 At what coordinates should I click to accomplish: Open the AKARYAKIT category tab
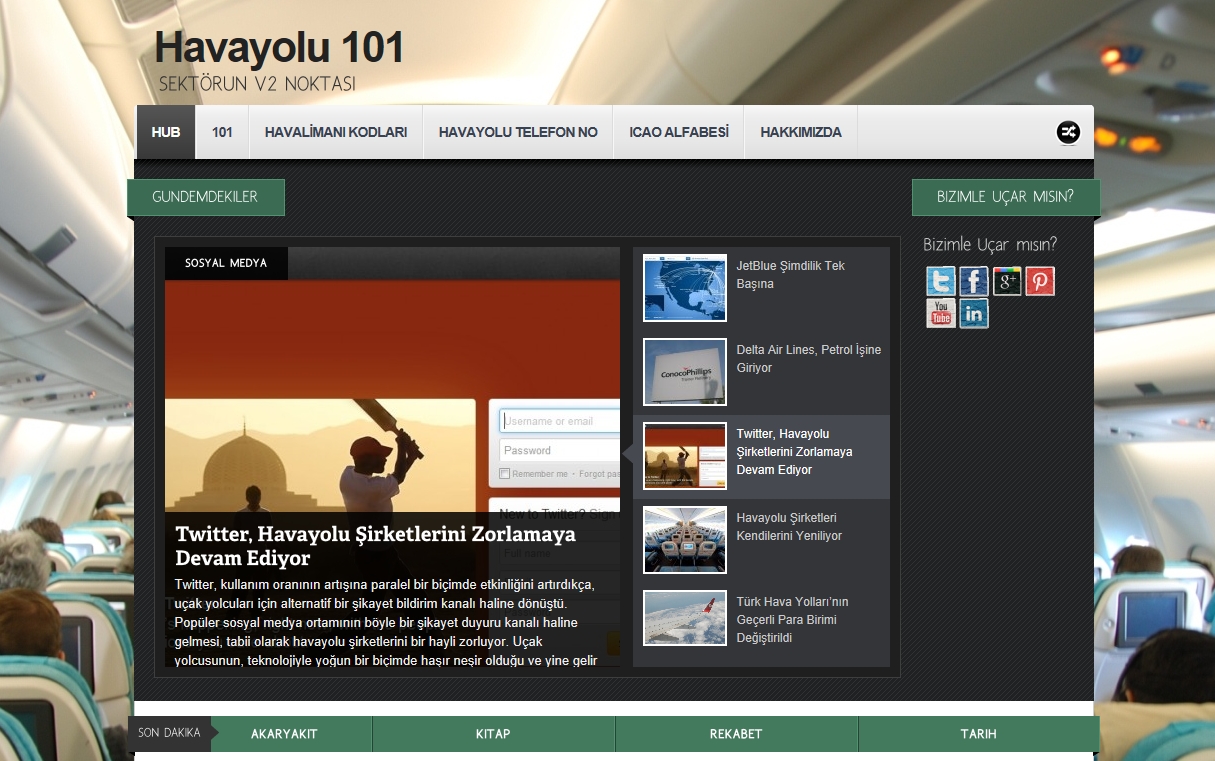pyautogui.click(x=284, y=734)
